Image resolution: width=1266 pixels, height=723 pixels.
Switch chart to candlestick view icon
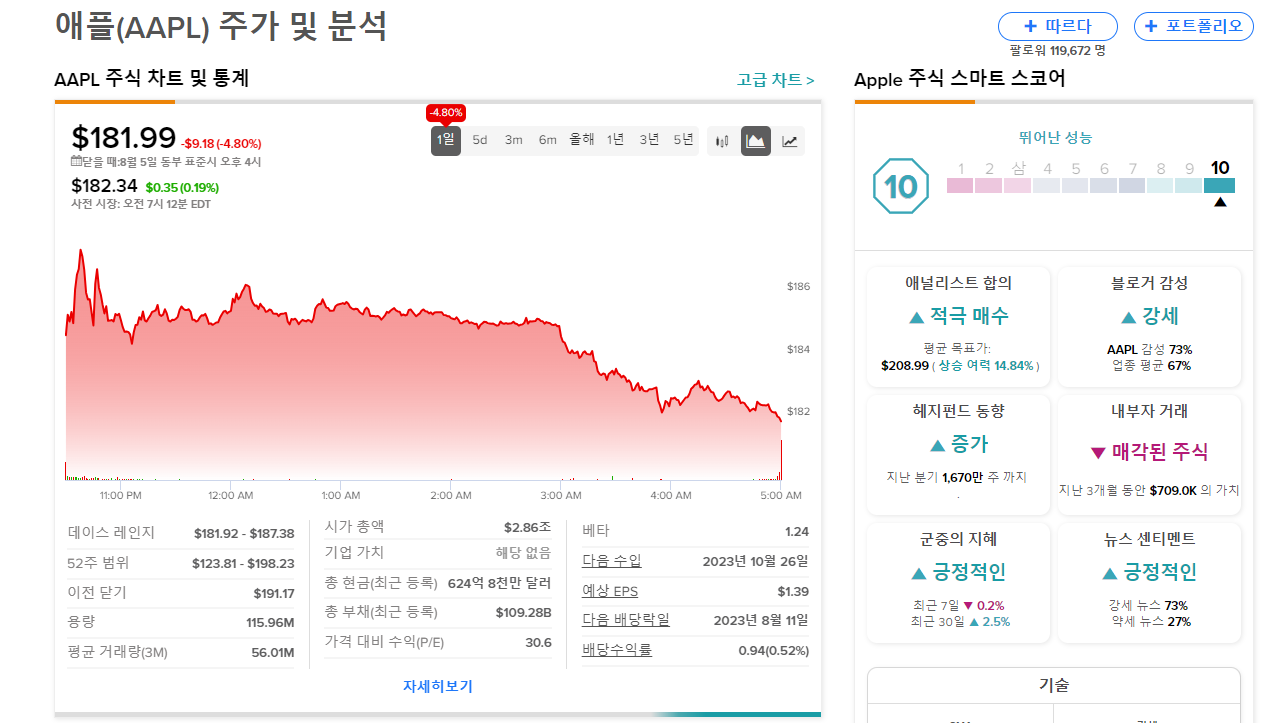pyautogui.click(x=722, y=141)
